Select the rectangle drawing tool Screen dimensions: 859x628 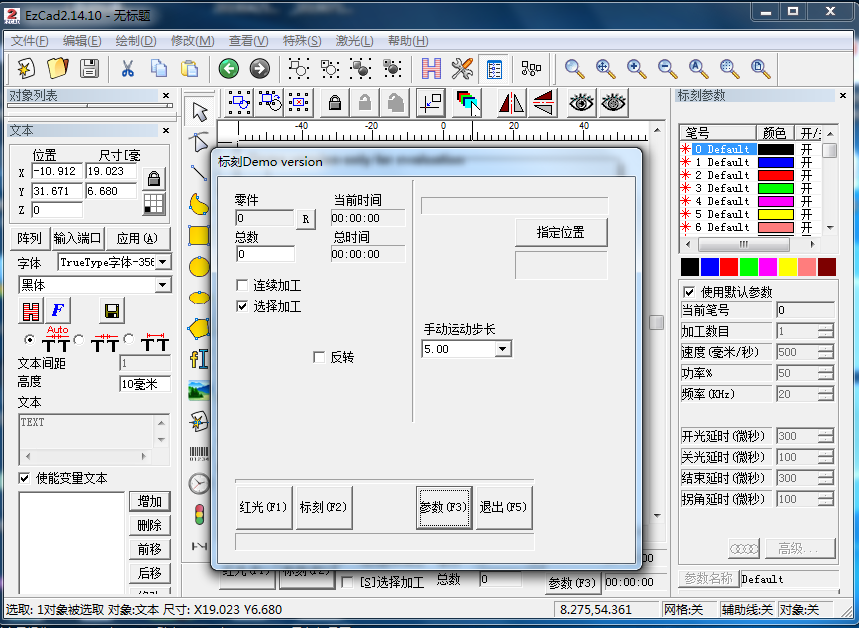[199, 236]
